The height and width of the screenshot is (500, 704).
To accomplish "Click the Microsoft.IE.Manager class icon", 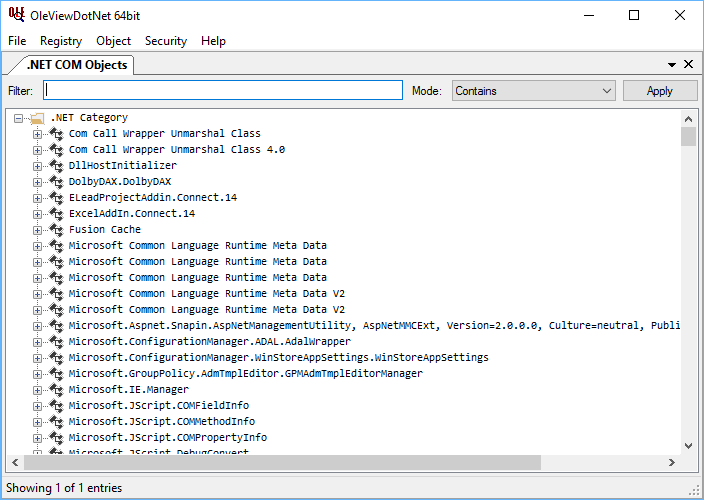I will pyautogui.click(x=56, y=390).
